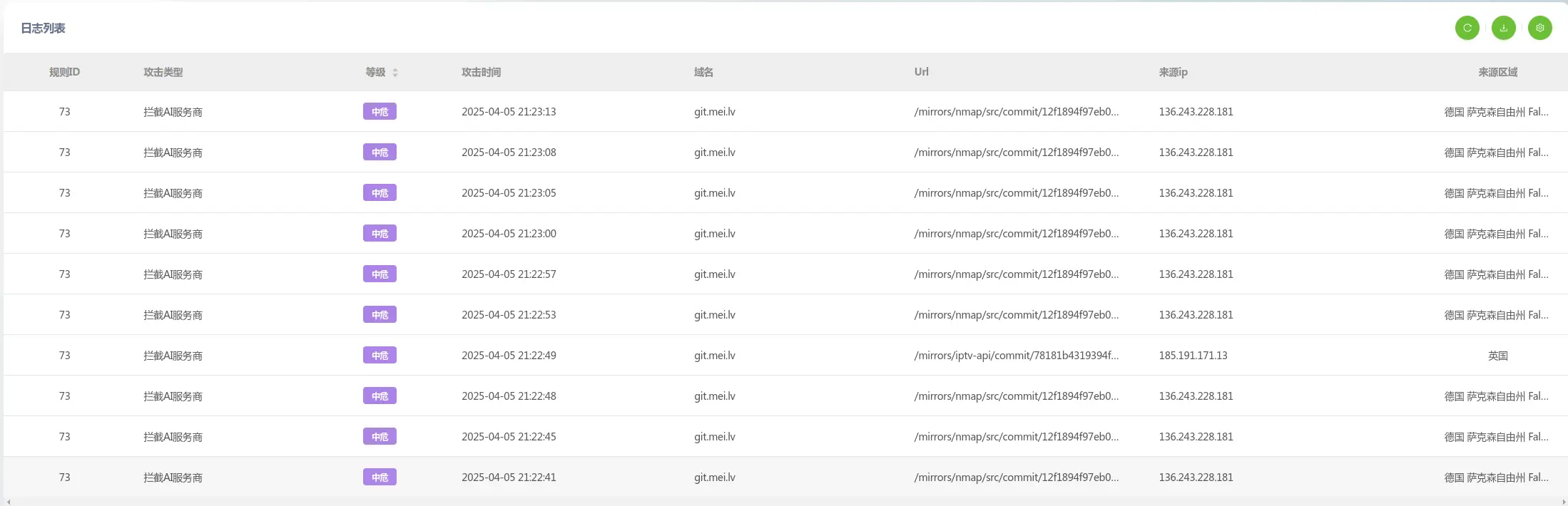Image resolution: width=1568 pixels, height=506 pixels.
Task: Click 中危 badge in the 21:23:13 row
Action: tap(380, 112)
